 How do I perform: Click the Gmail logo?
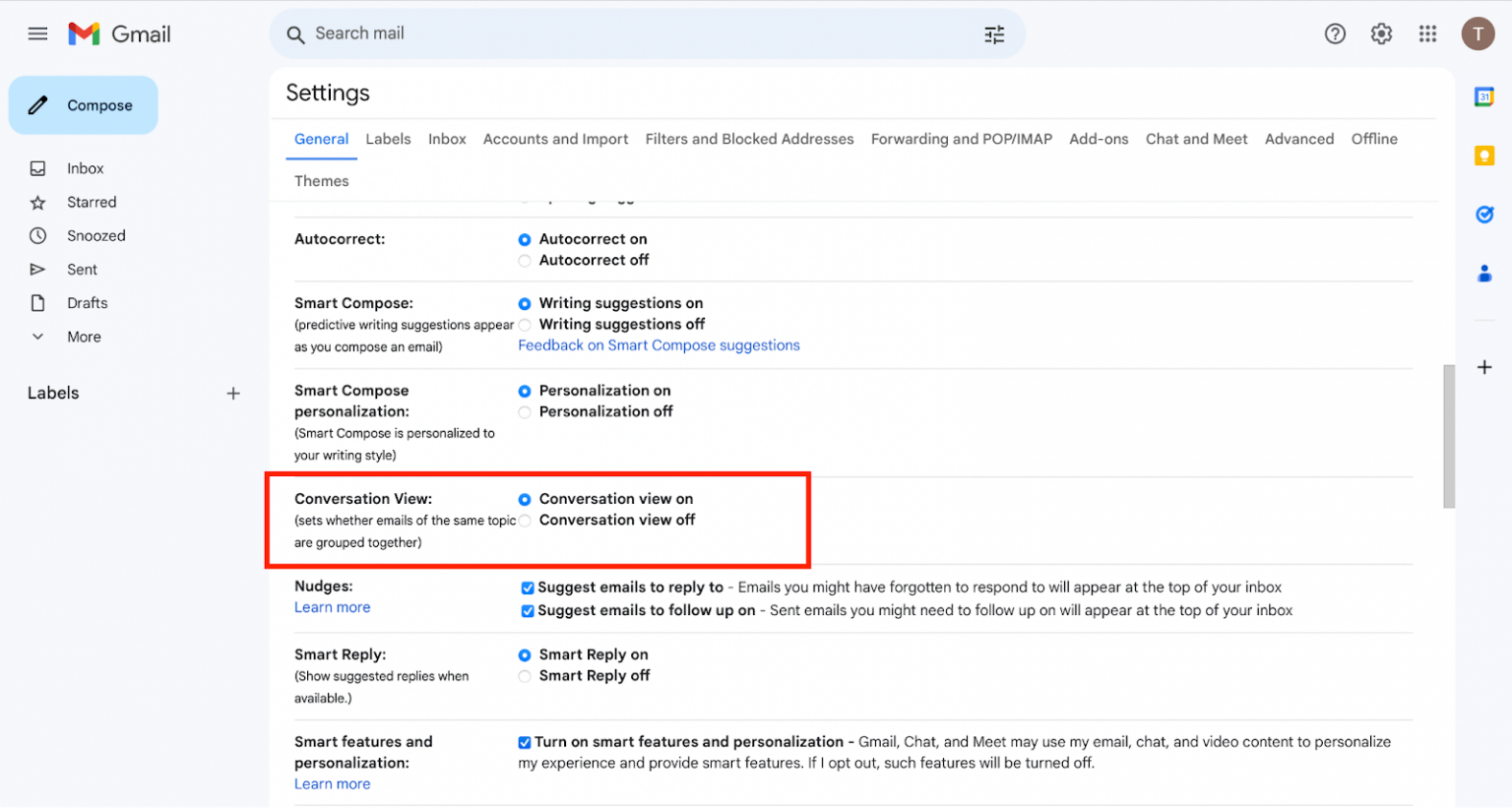(x=118, y=32)
